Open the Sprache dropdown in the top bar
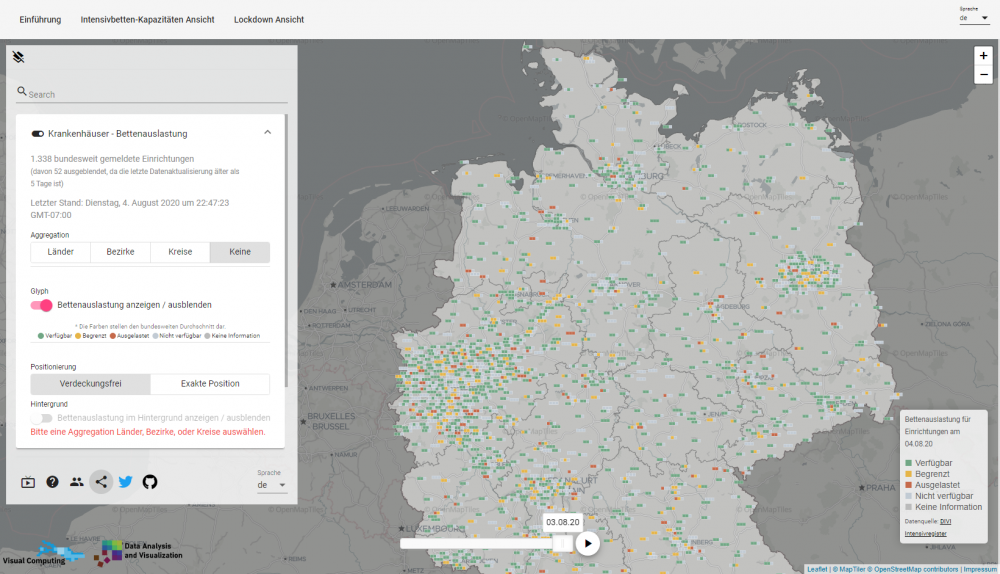The image size is (1000, 574). point(974,18)
